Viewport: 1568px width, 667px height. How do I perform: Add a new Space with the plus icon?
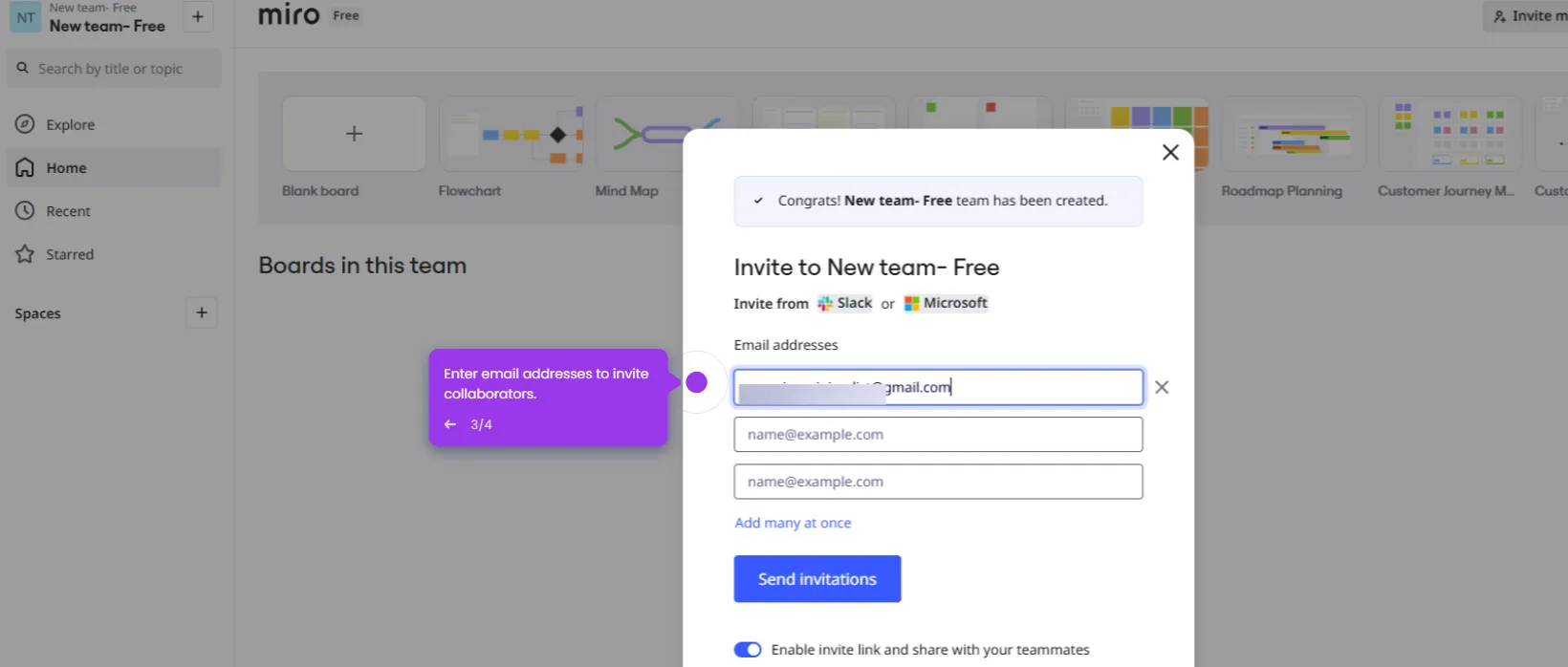(x=202, y=312)
